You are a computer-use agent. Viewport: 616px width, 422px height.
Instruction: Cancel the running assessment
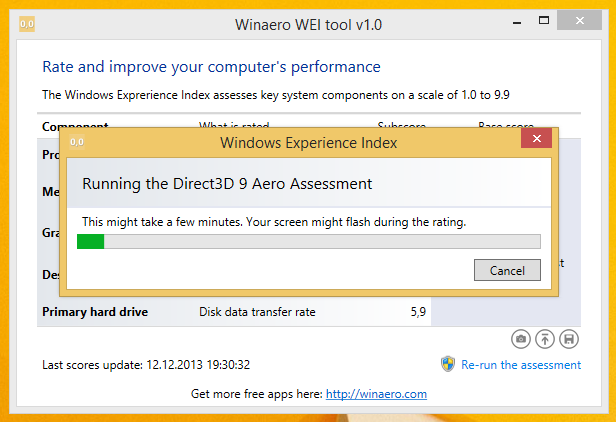507,270
